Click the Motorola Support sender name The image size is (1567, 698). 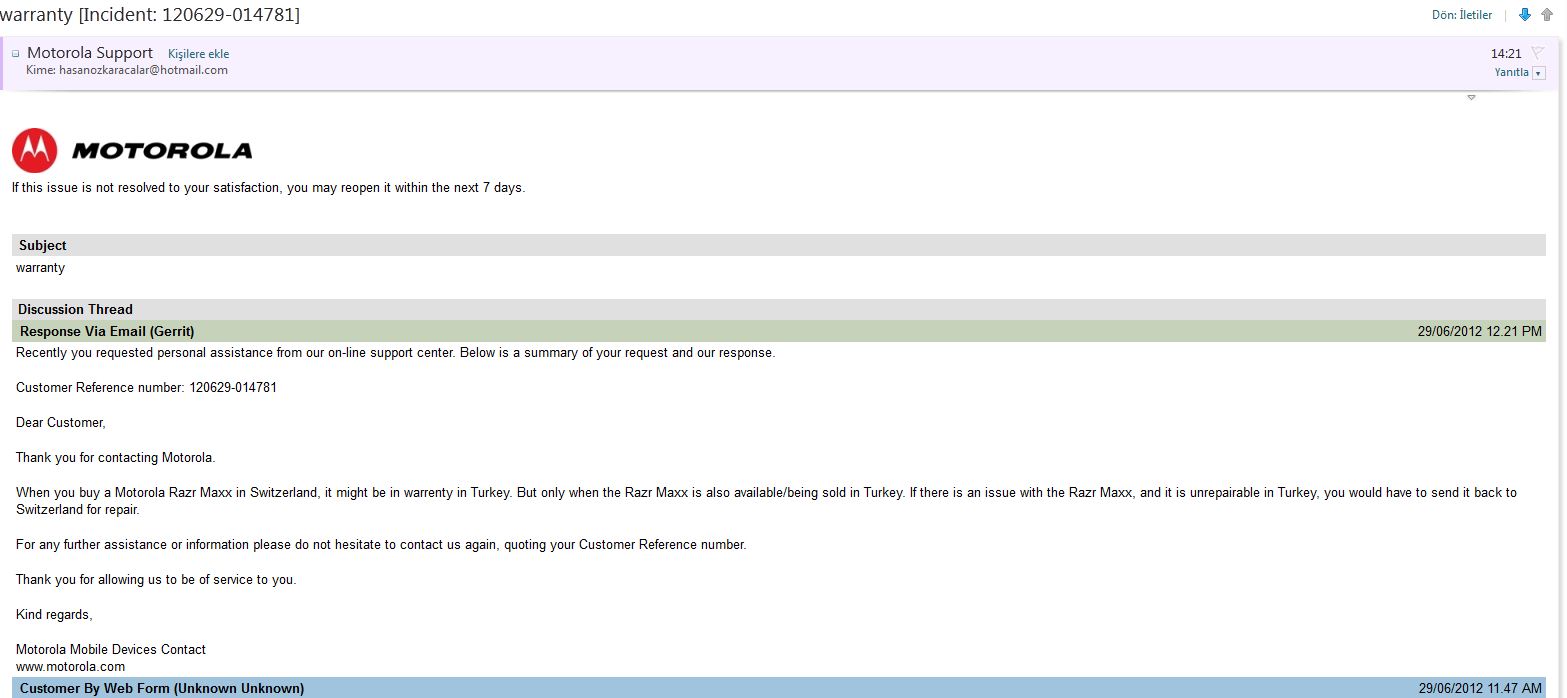point(90,53)
